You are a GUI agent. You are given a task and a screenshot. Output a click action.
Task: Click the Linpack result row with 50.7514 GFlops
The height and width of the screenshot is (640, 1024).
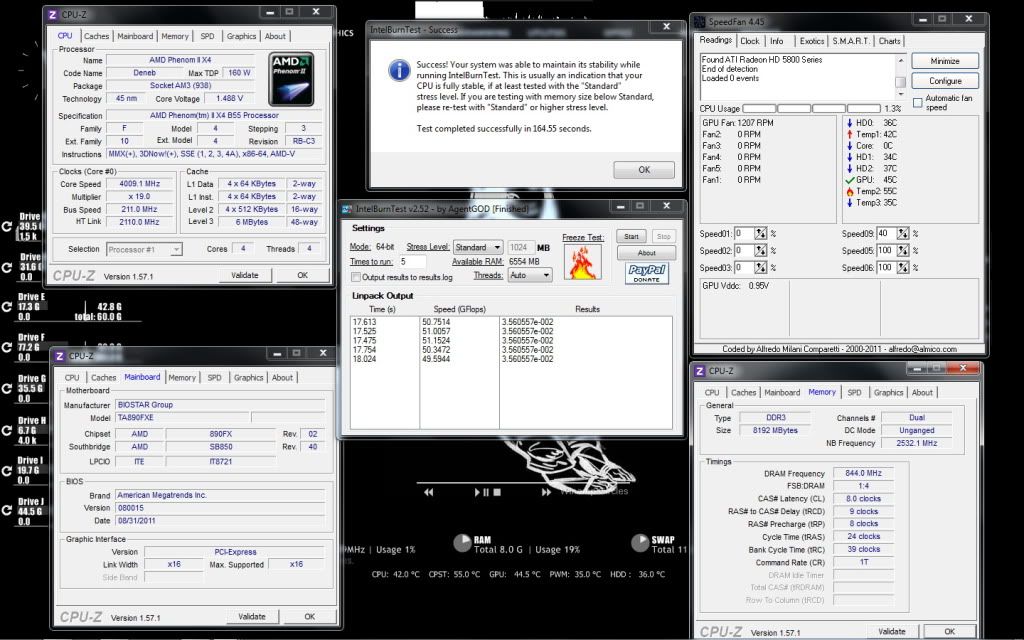(511, 322)
